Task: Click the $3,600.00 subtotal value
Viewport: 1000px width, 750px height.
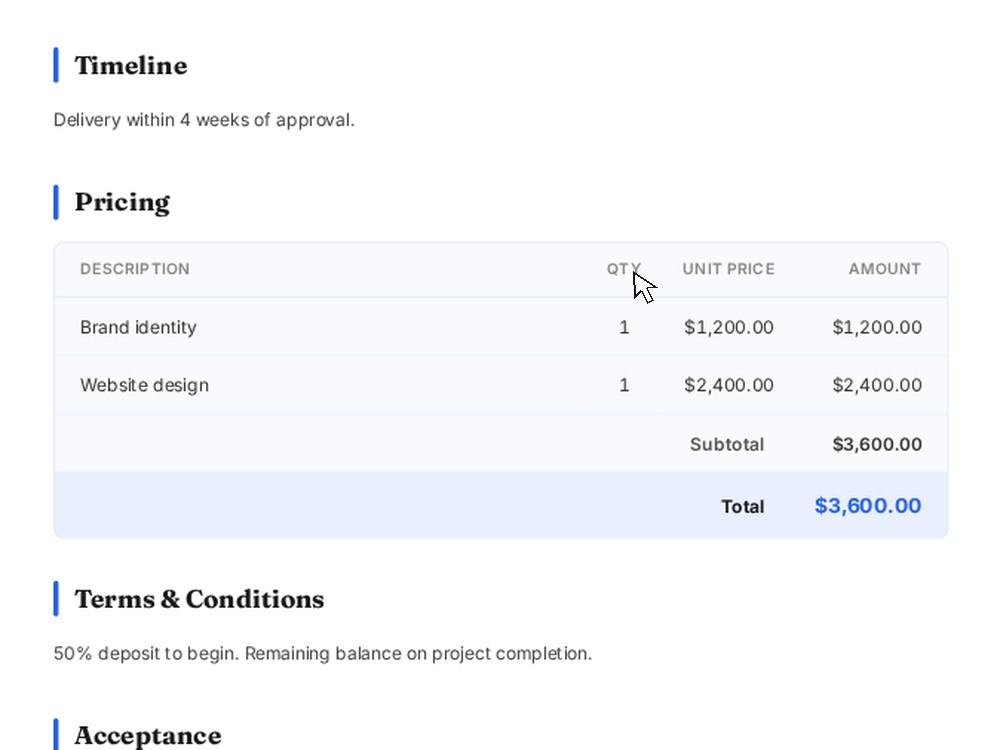Action: tap(877, 444)
